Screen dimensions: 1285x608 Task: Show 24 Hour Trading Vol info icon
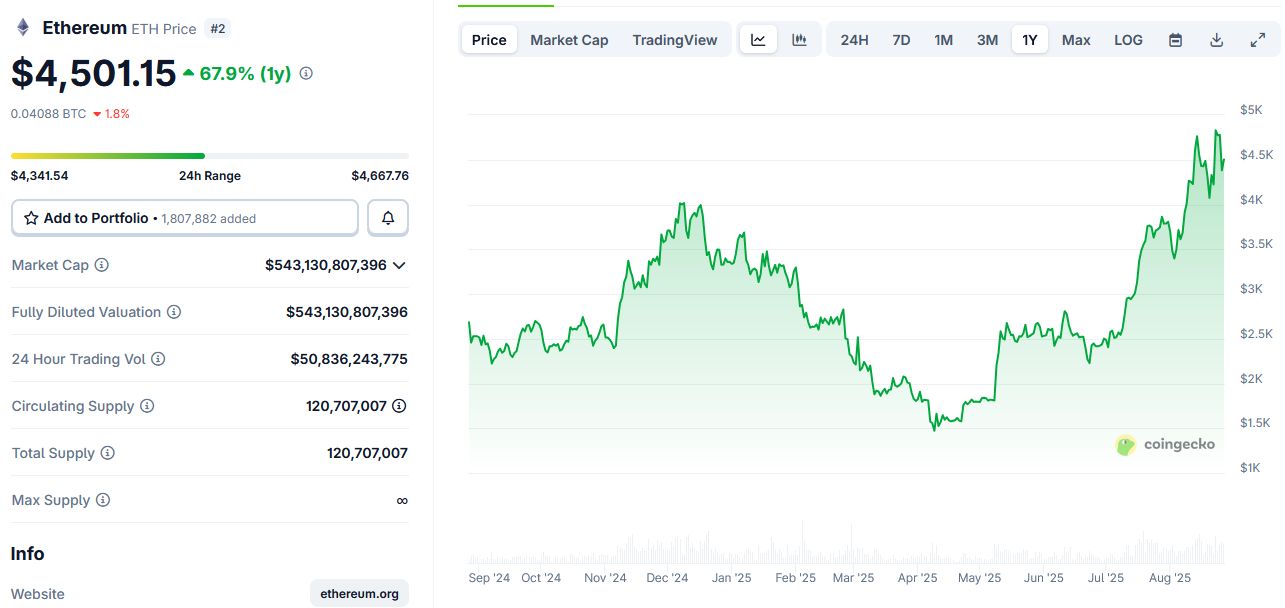point(158,359)
